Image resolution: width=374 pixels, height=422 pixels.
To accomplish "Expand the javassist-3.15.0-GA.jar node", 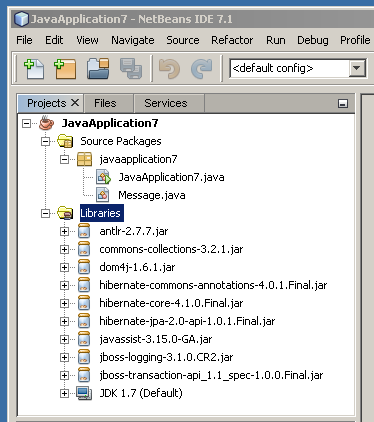I will click(x=64, y=340).
